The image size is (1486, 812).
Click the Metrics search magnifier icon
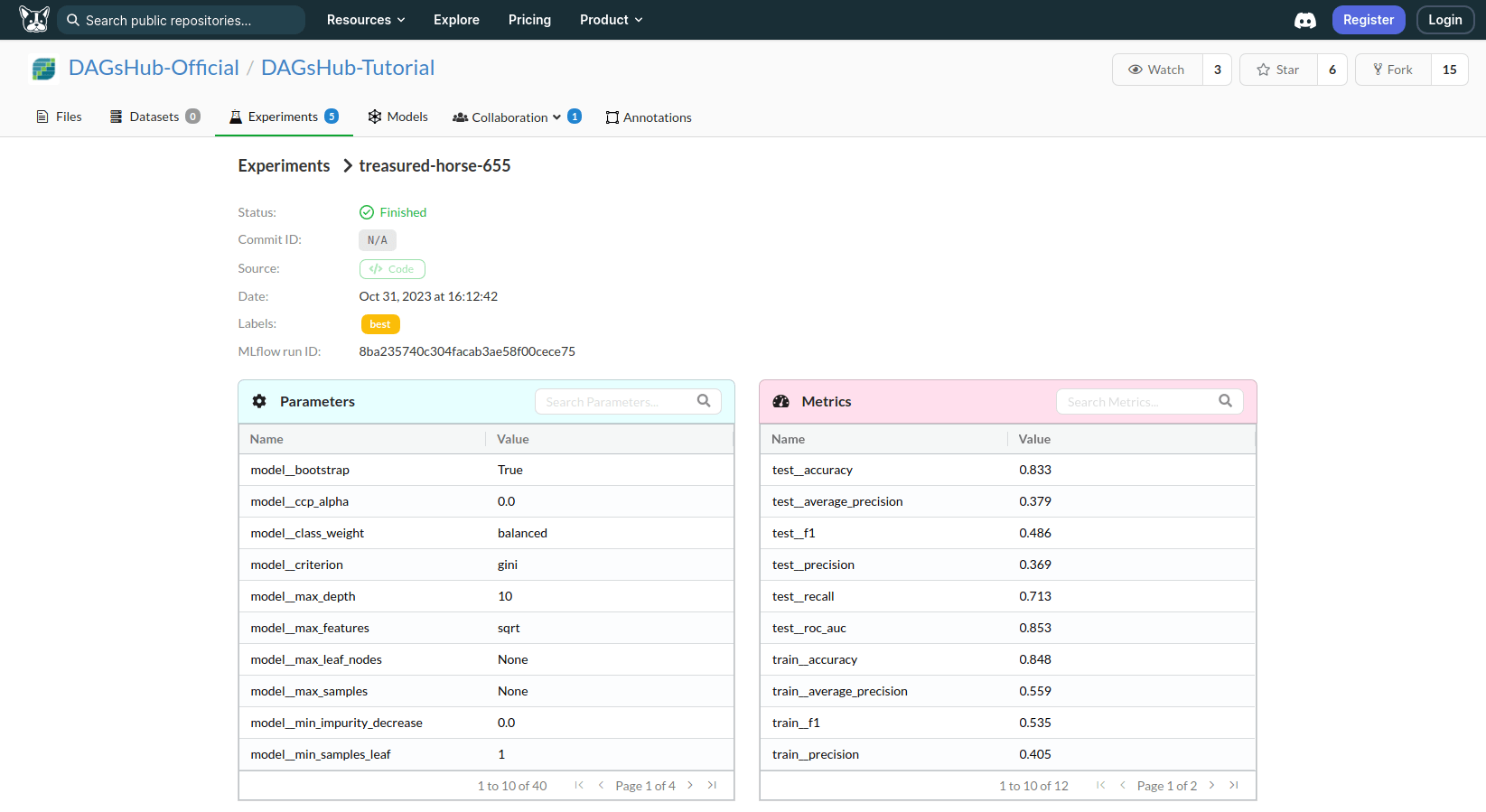tap(1225, 401)
